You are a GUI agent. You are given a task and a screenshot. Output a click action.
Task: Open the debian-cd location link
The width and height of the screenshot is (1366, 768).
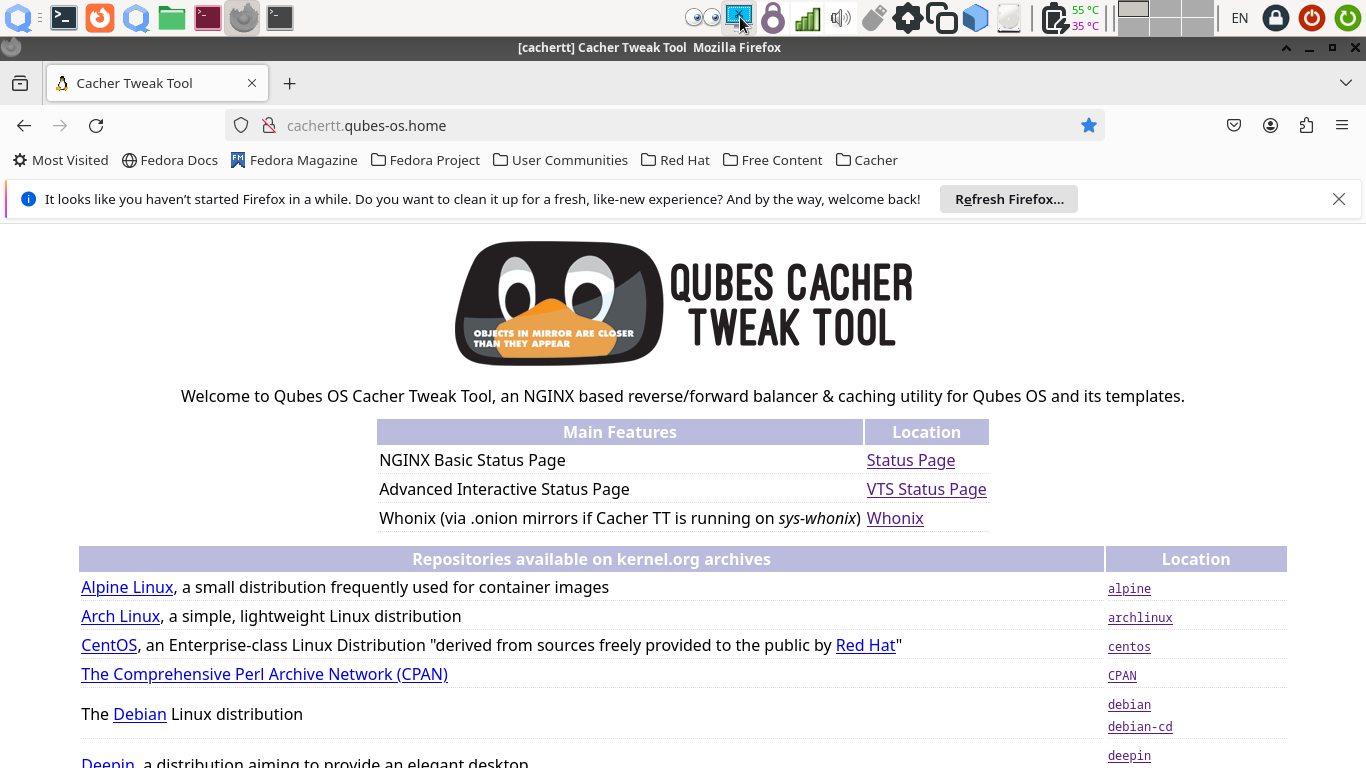[x=1140, y=727]
